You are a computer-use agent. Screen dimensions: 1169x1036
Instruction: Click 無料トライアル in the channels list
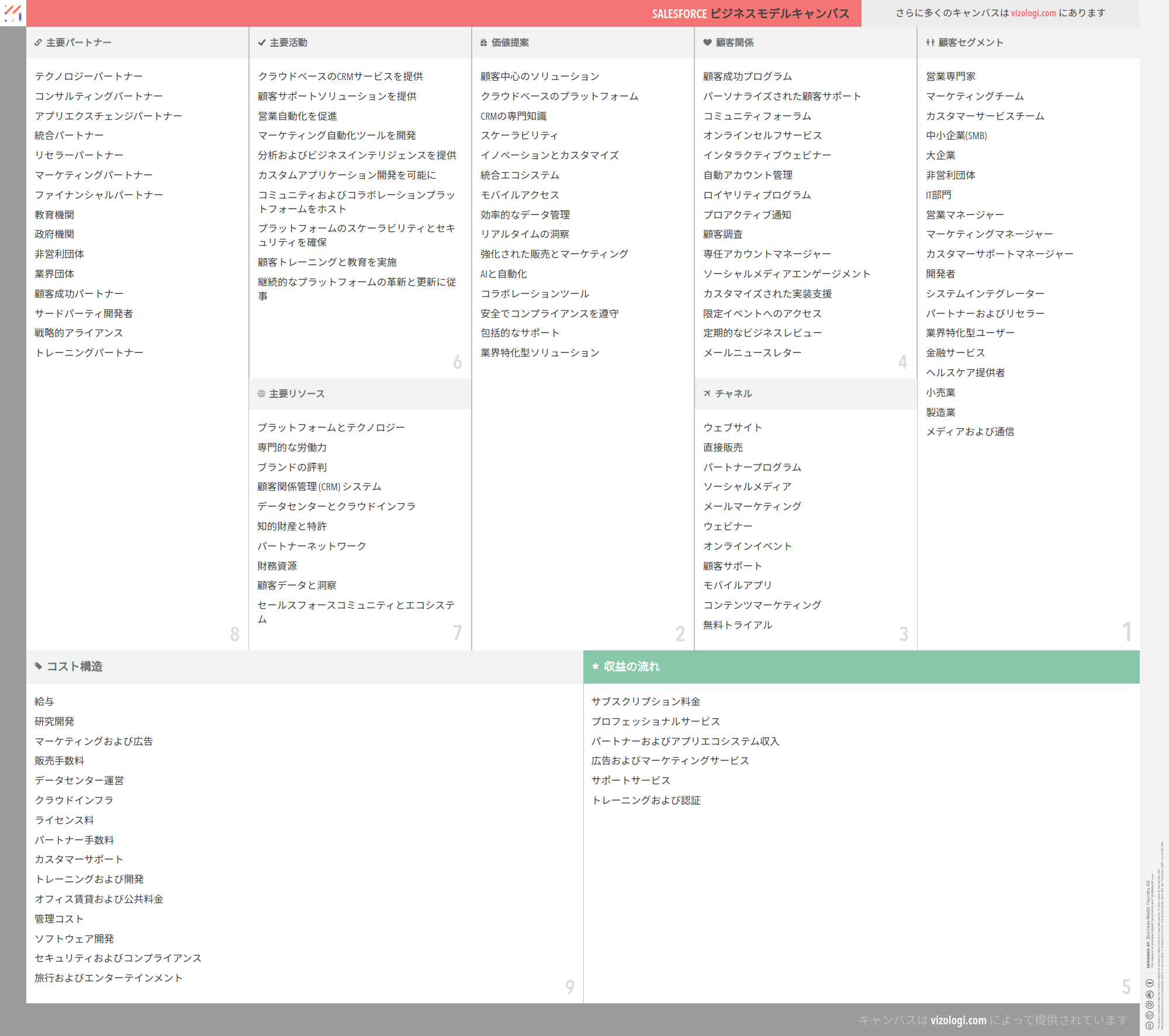click(737, 625)
